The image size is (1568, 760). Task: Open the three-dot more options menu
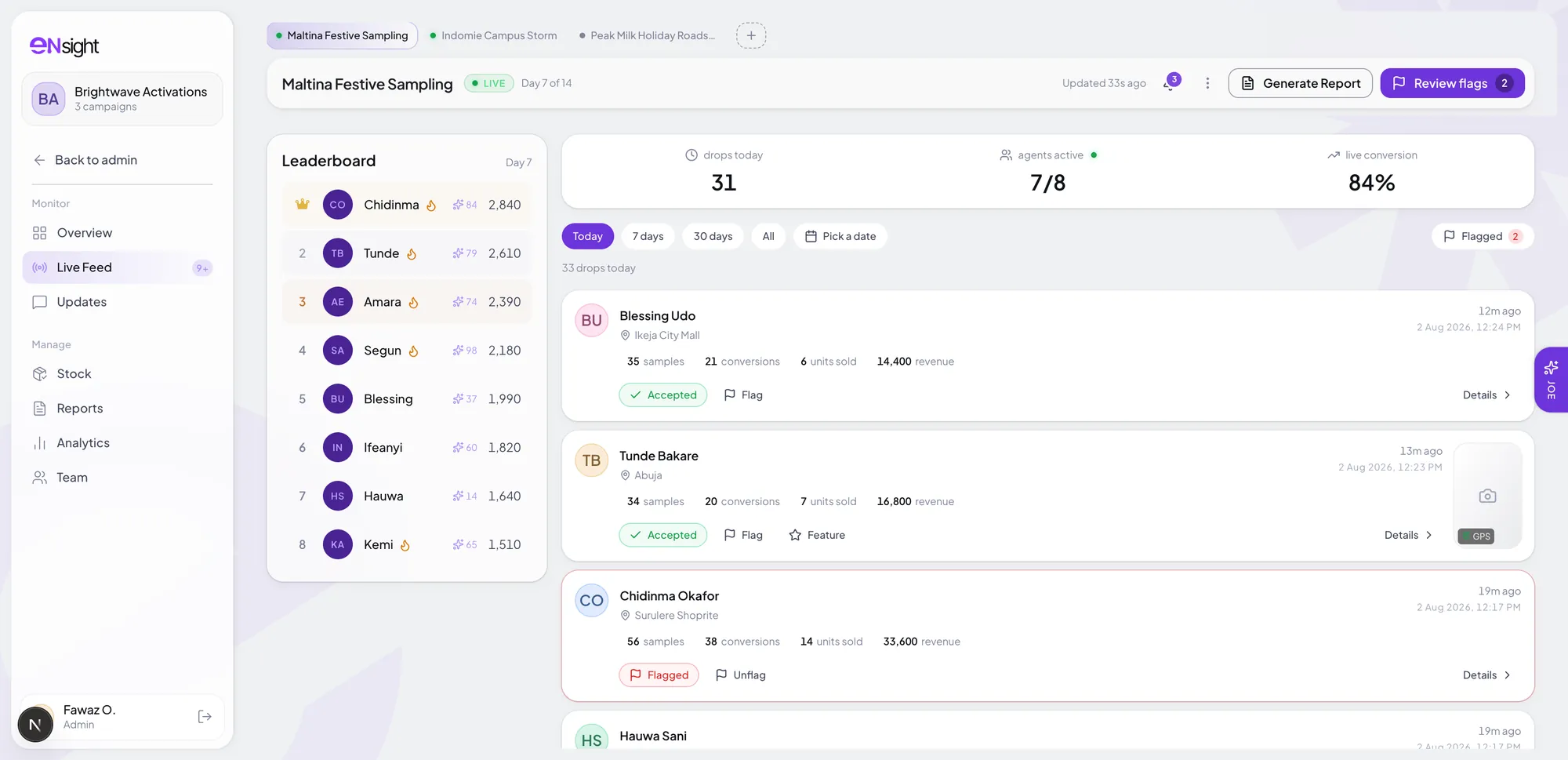(x=1207, y=83)
